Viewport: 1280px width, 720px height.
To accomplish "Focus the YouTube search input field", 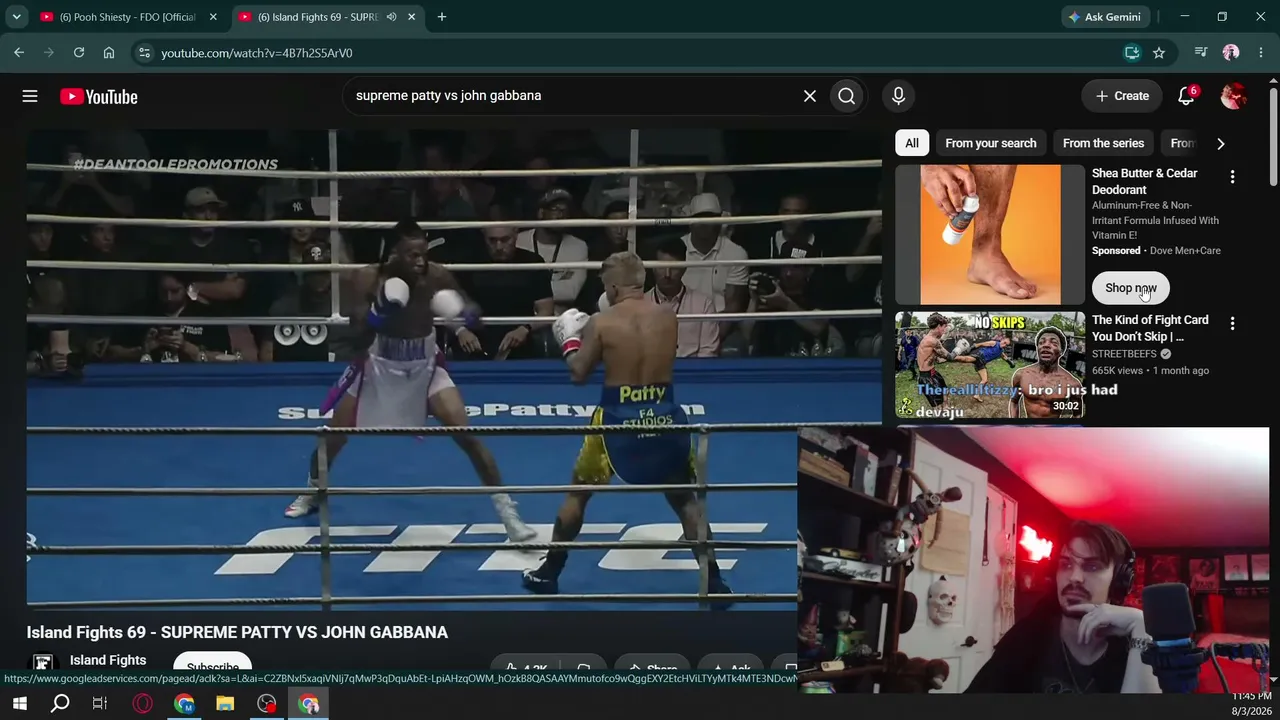I will coord(575,96).
